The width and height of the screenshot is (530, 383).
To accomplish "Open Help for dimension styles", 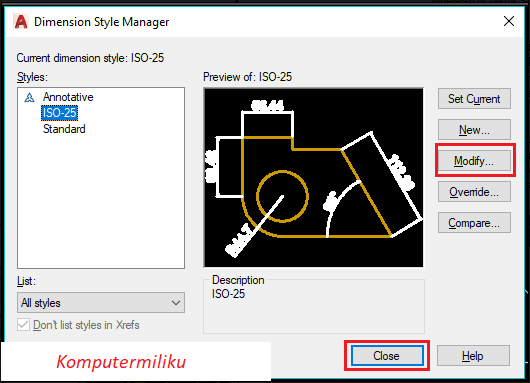I will (x=473, y=356).
